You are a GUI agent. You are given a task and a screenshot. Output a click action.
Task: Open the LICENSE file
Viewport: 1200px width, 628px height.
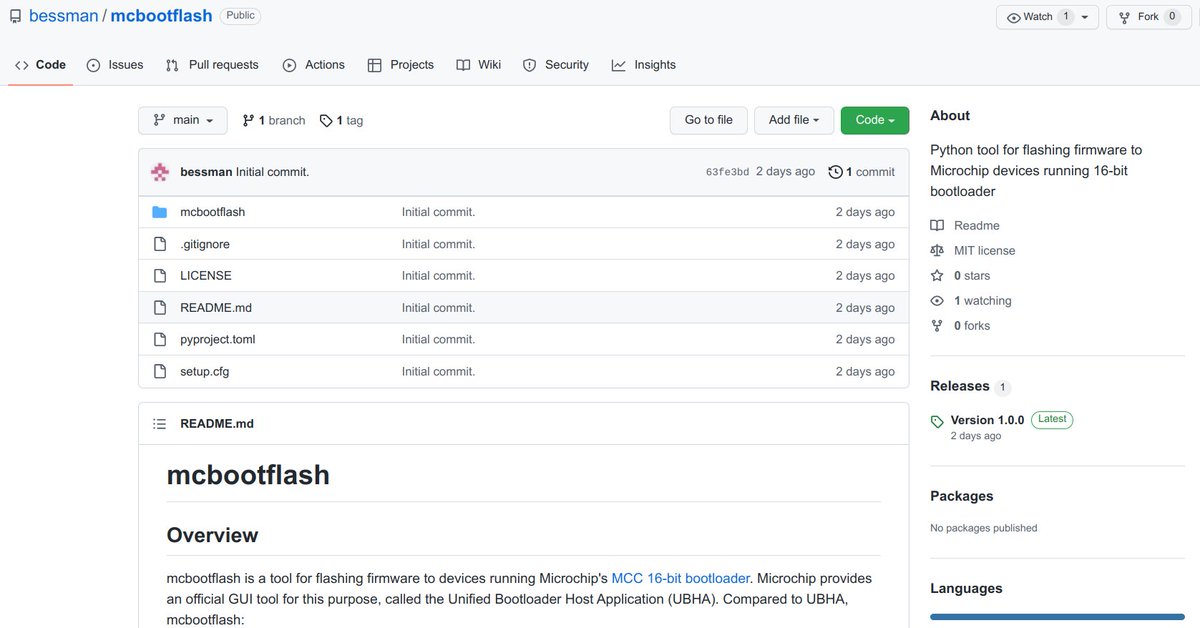(206, 276)
